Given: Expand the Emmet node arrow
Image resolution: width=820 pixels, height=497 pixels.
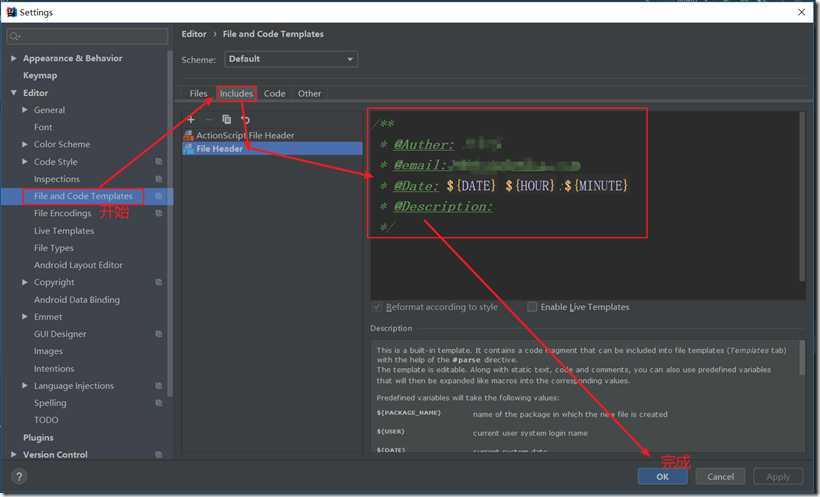Looking at the screenshot, I should tap(25, 317).
